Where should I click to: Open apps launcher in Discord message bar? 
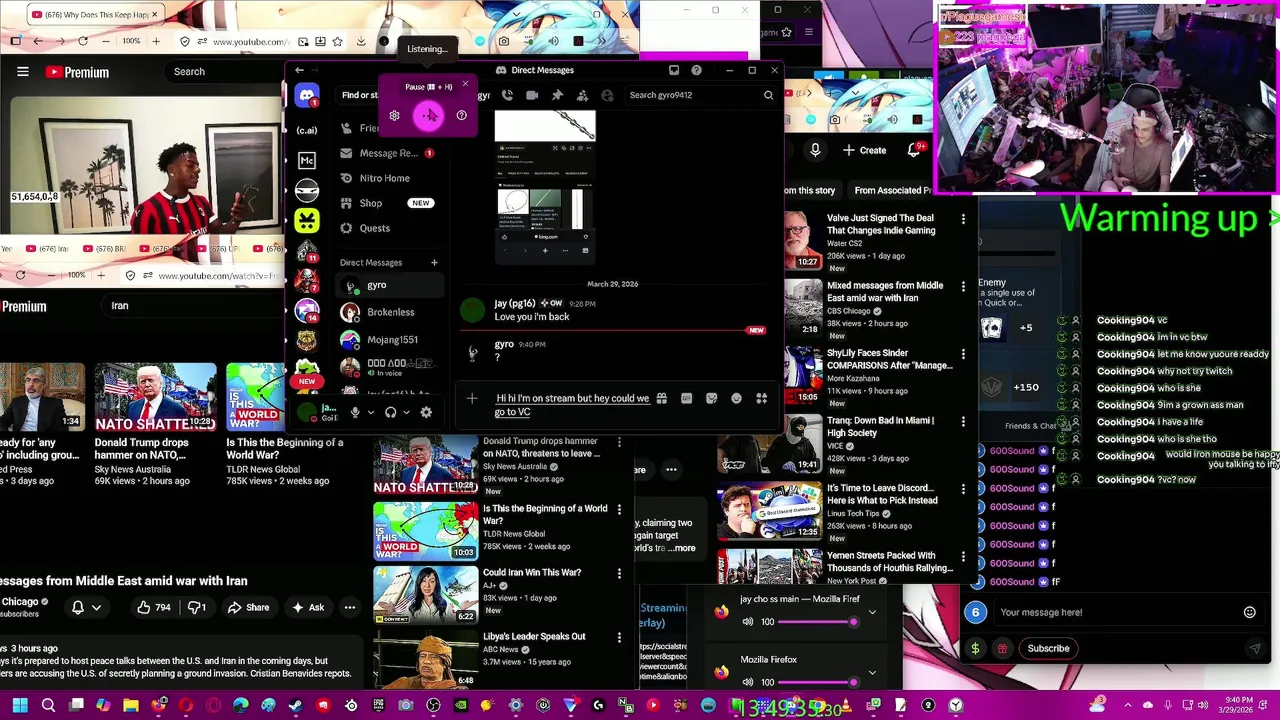(x=761, y=398)
